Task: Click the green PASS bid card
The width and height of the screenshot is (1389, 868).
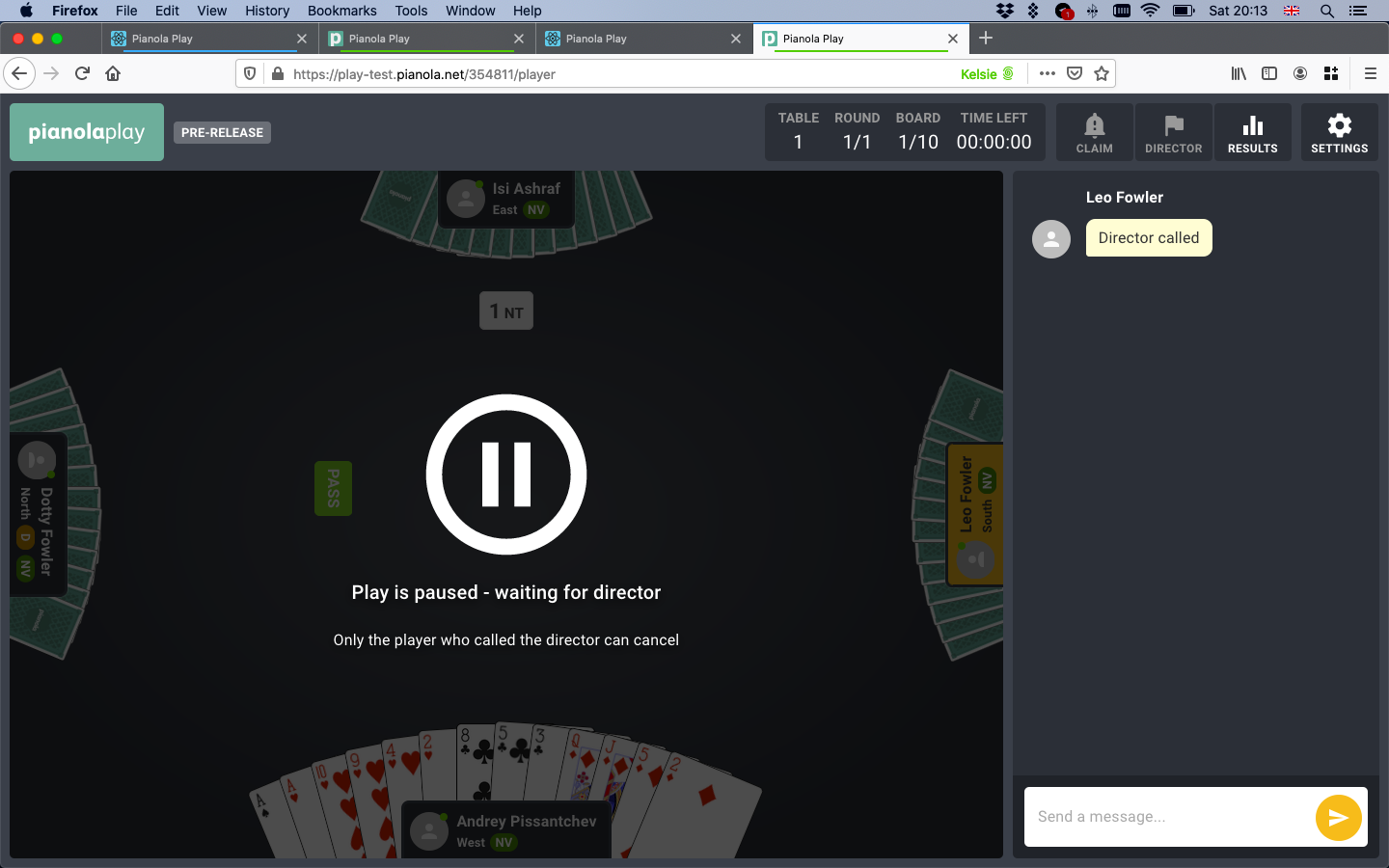Action: pos(333,488)
